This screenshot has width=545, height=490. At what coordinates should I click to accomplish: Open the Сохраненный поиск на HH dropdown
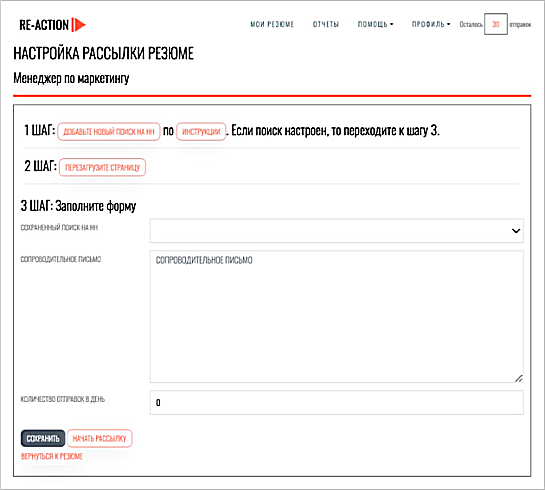pos(336,231)
